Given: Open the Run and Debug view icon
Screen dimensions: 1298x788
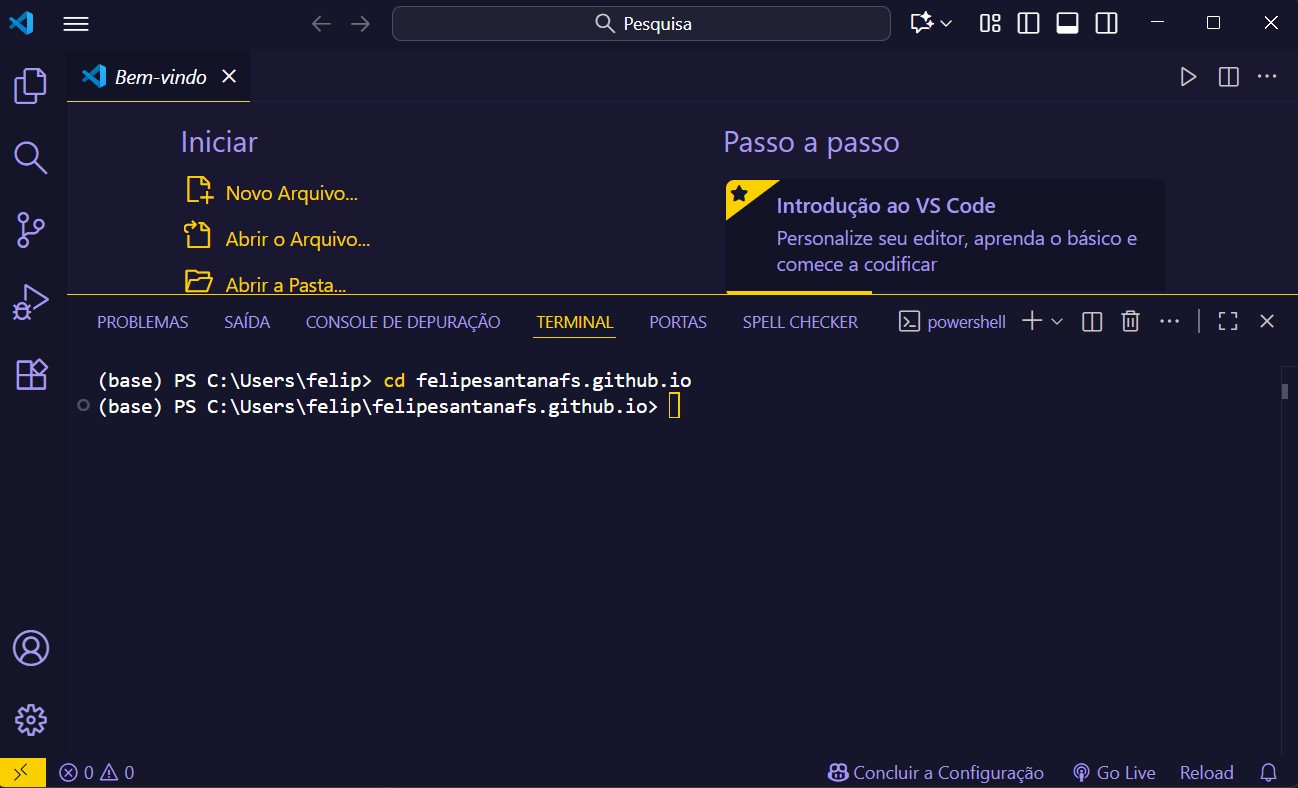Looking at the screenshot, I should click(29, 302).
